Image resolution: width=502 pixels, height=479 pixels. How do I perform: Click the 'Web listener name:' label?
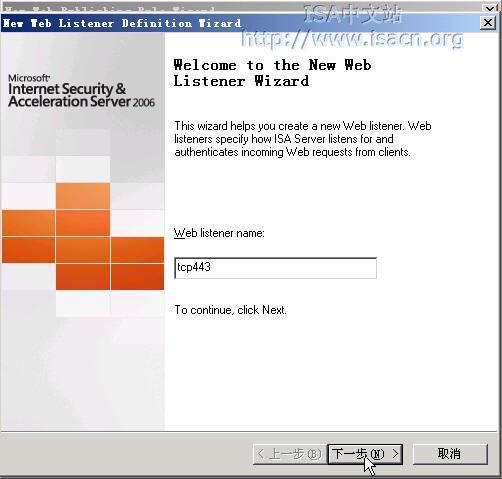click(x=219, y=233)
